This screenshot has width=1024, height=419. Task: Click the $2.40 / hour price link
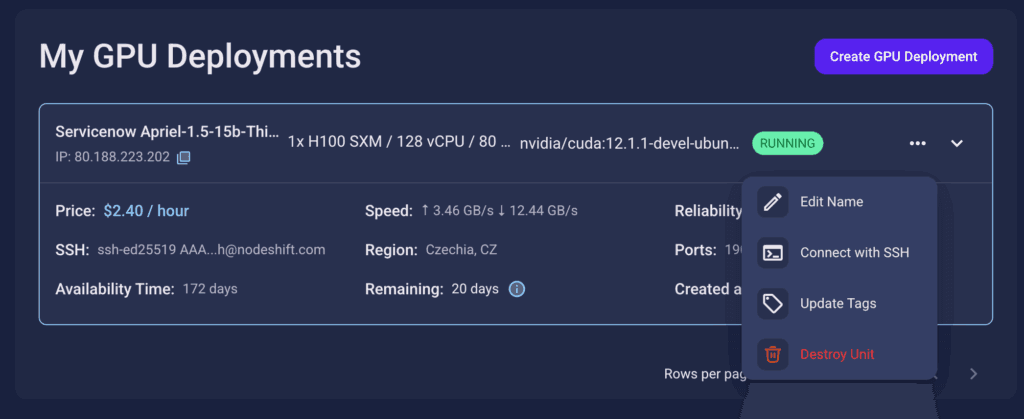click(146, 211)
